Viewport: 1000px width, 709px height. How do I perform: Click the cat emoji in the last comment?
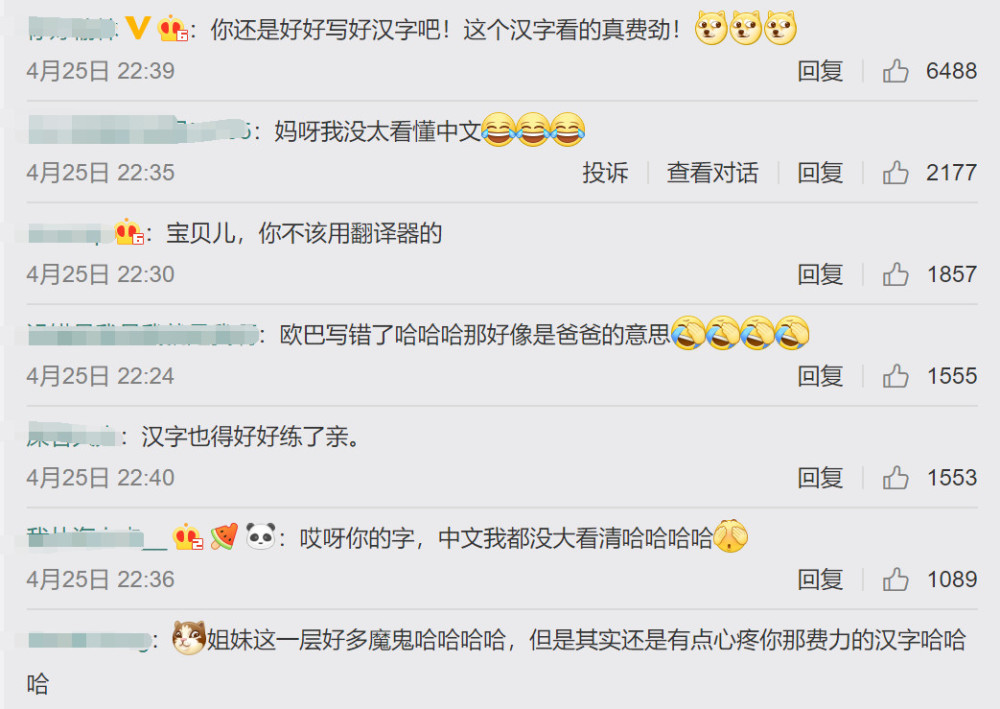(x=189, y=638)
